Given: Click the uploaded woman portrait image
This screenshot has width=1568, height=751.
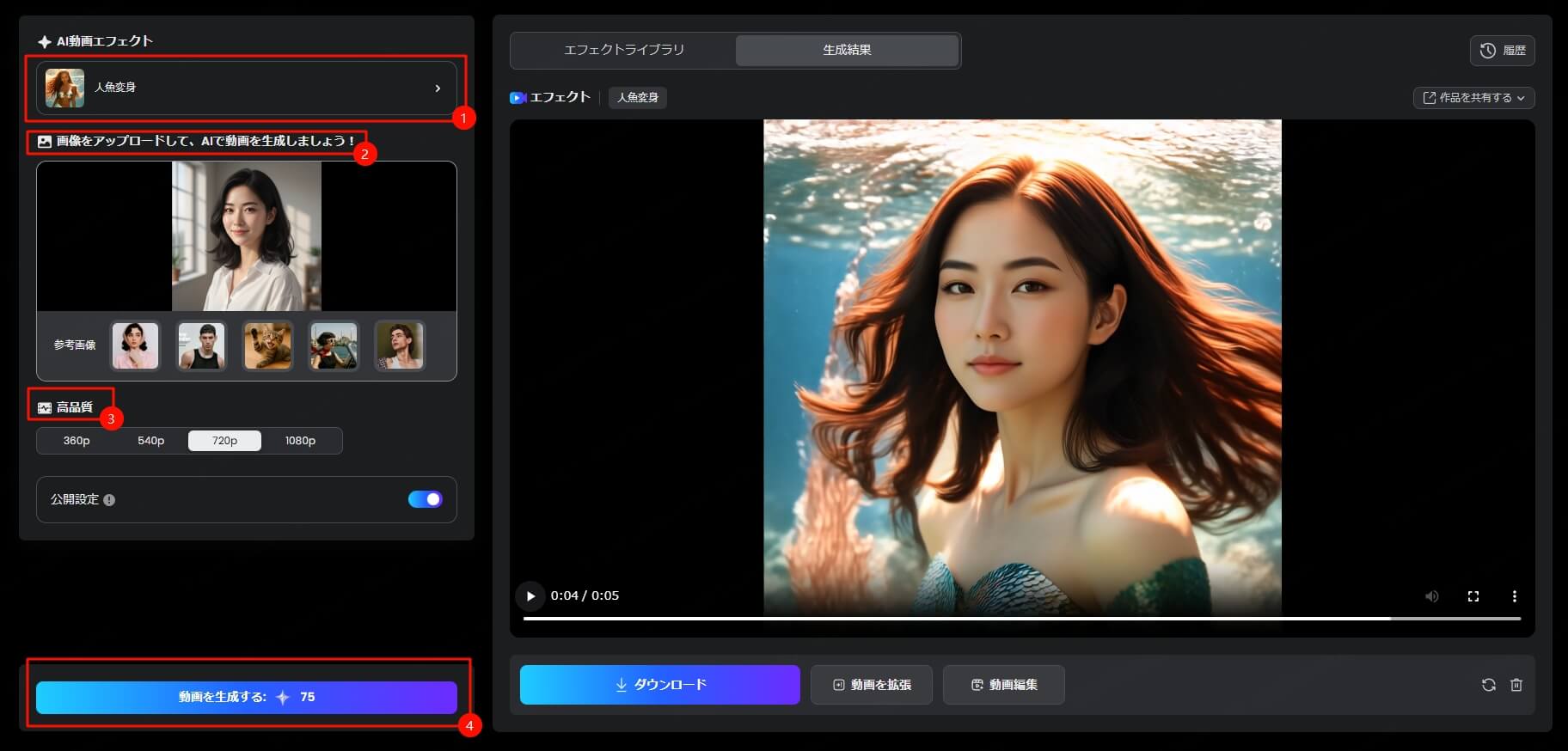Looking at the screenshot, I should (247, 236).
